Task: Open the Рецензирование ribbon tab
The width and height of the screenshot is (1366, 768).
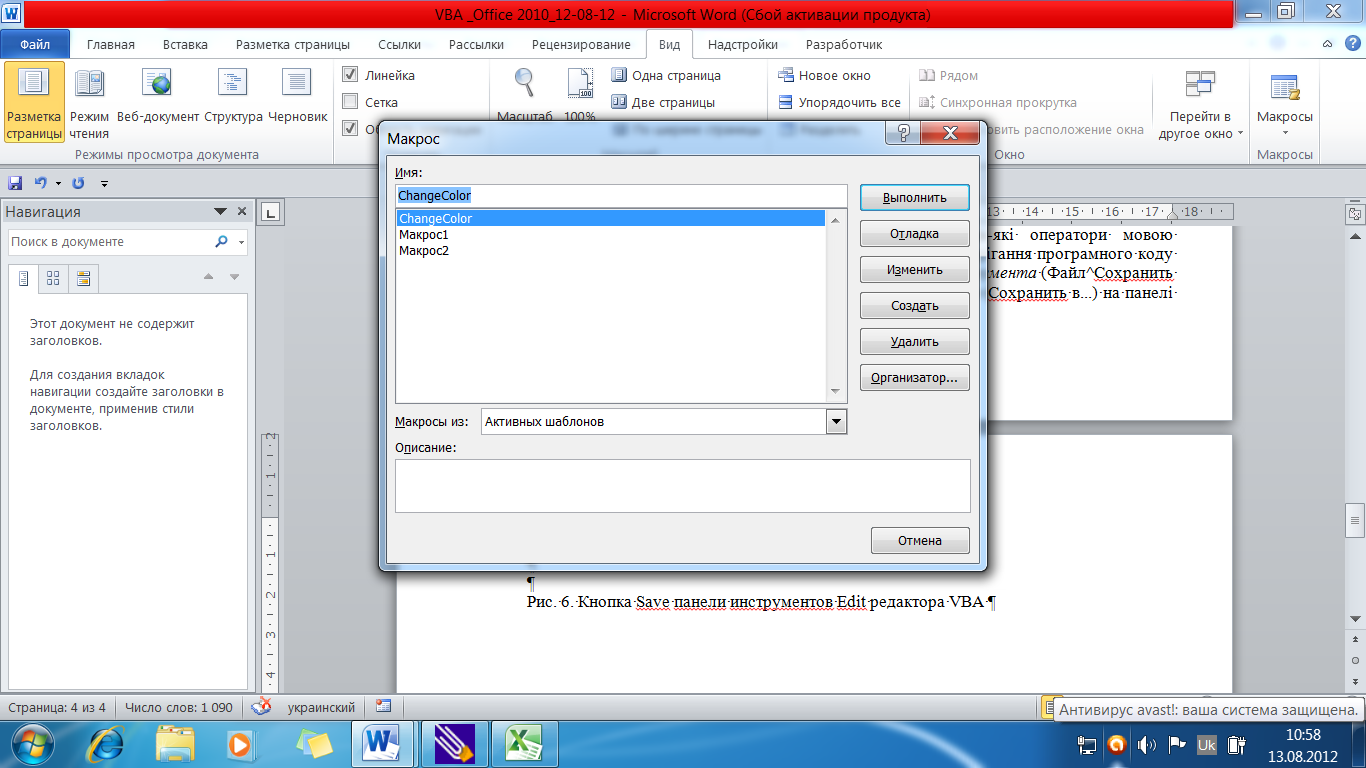Action: tap(581, 44)
